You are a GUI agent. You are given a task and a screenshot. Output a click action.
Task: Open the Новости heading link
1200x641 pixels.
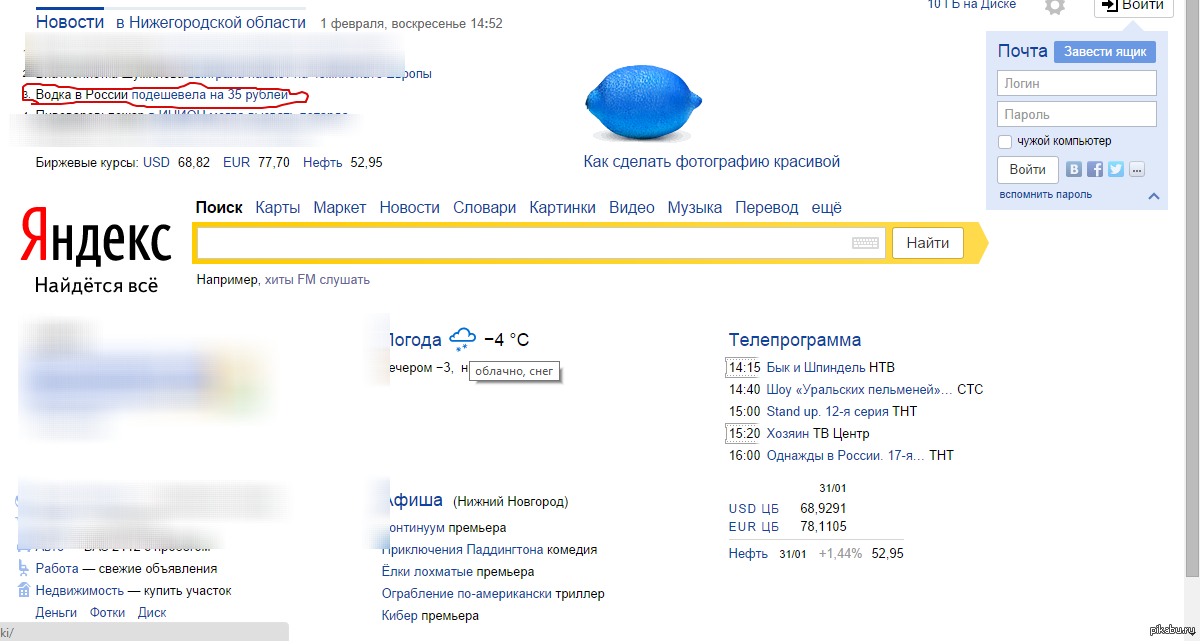click(70, 21)
